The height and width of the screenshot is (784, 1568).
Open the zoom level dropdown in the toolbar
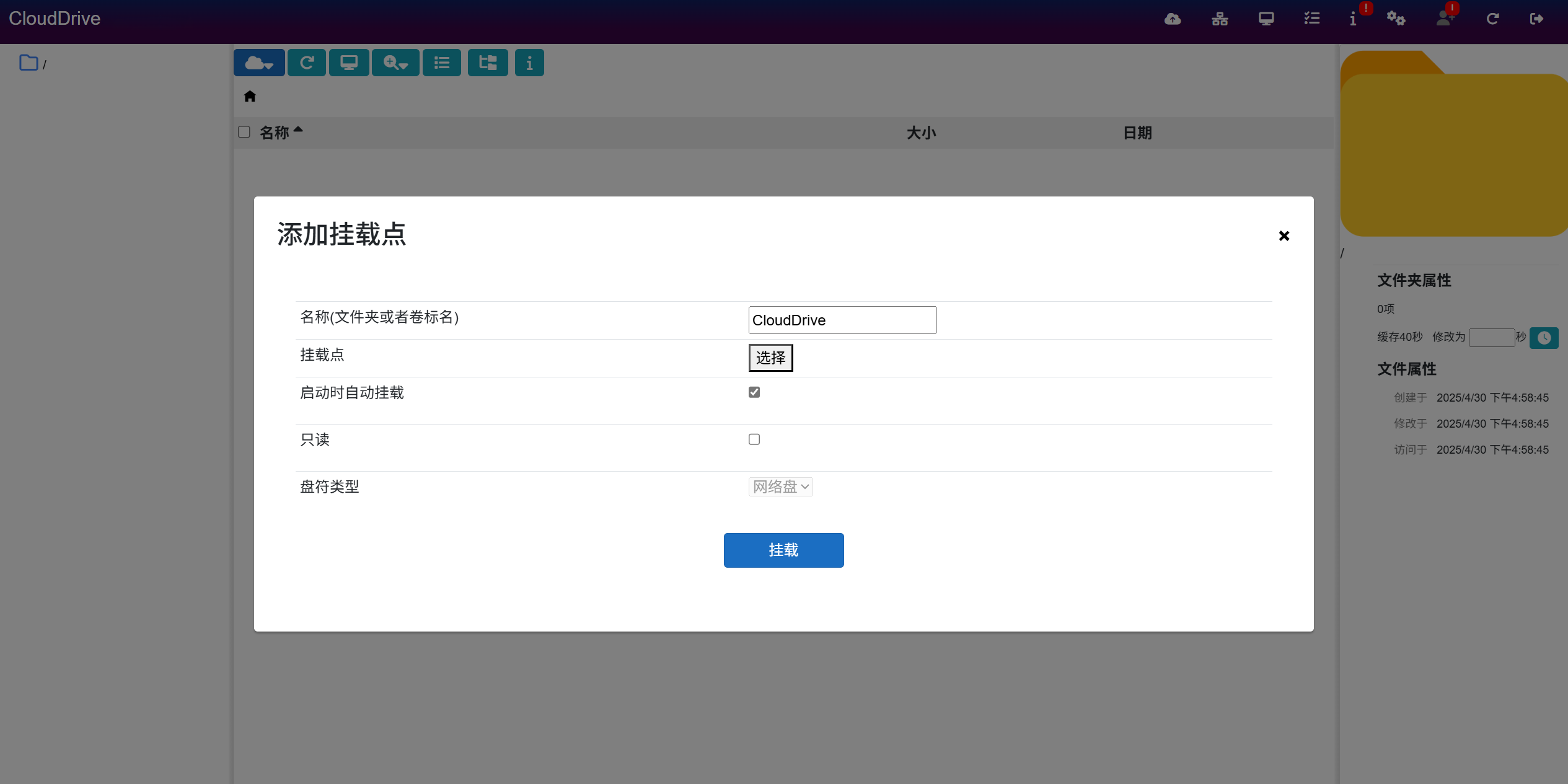click(x=395, y=63)
